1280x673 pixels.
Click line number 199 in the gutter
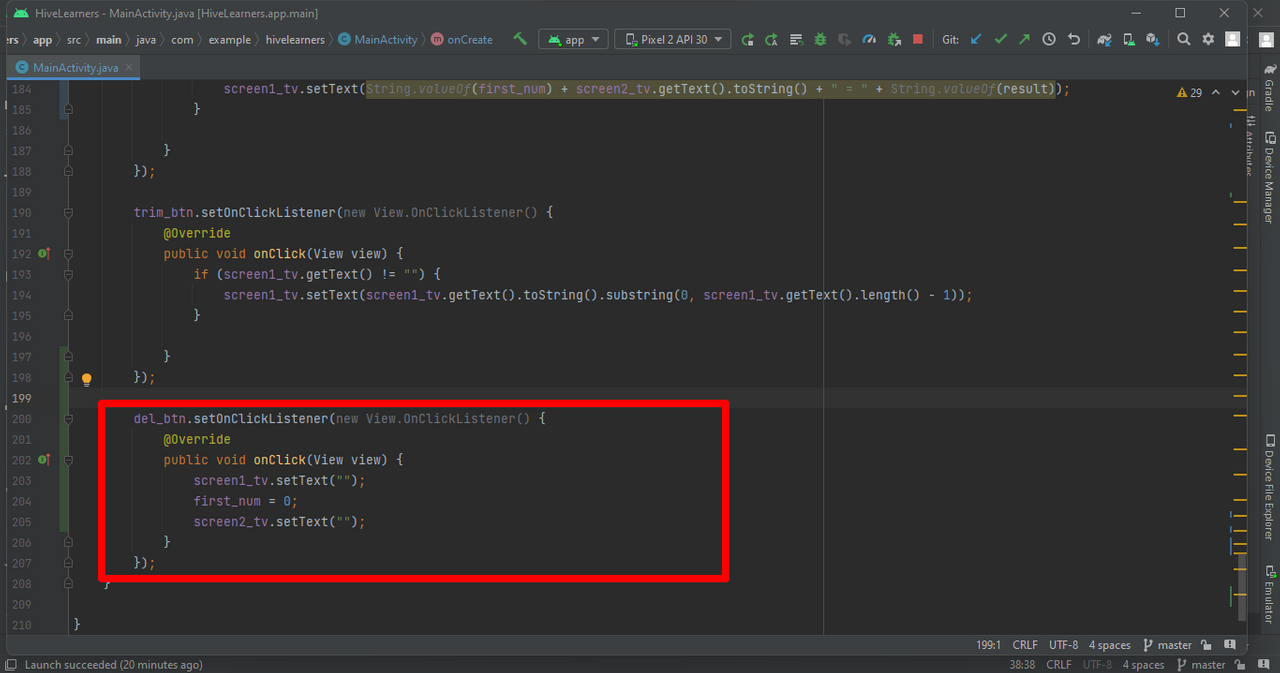[x=21, y=398]
